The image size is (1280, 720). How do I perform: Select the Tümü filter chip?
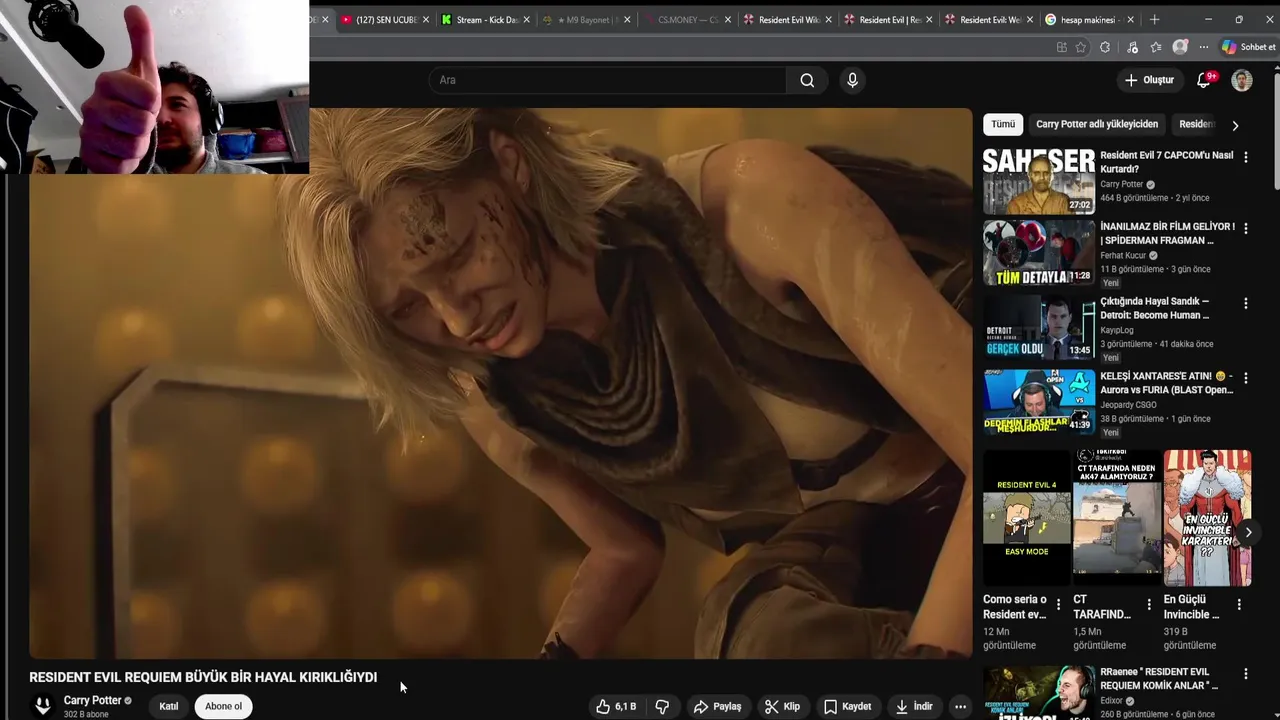click(1003, 124)
